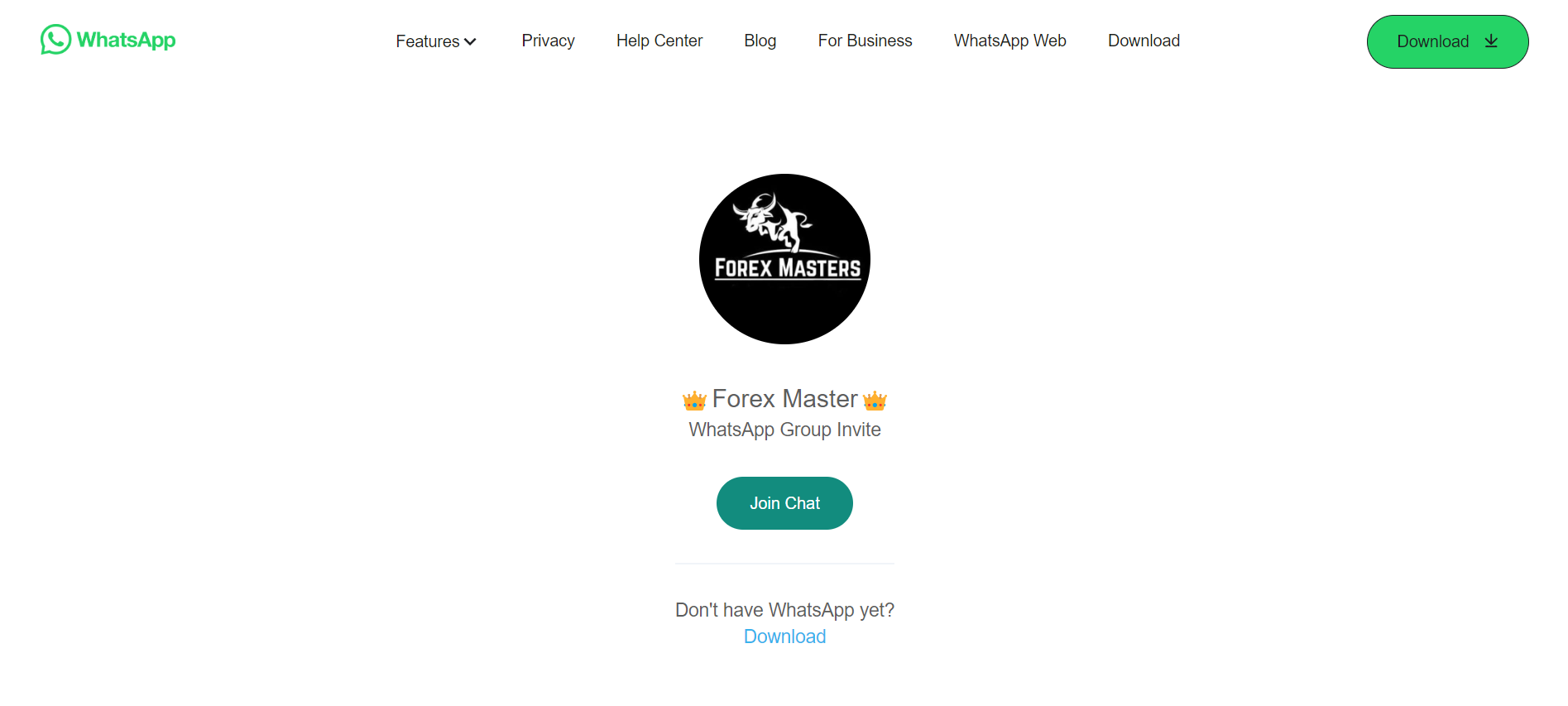Go to Help Center
Viewport: 1568px width, 706px height.
pyautogui.click(x=659, y=41)
